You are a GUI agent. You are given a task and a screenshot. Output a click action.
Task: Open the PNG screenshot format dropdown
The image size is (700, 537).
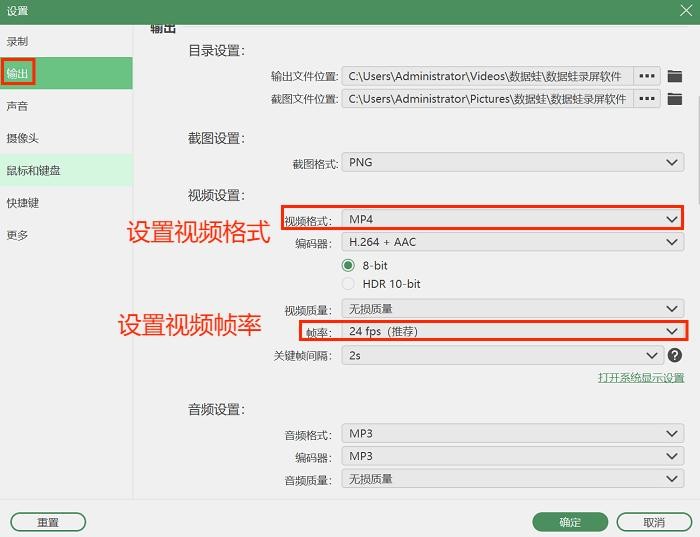[x=511, y=162]
